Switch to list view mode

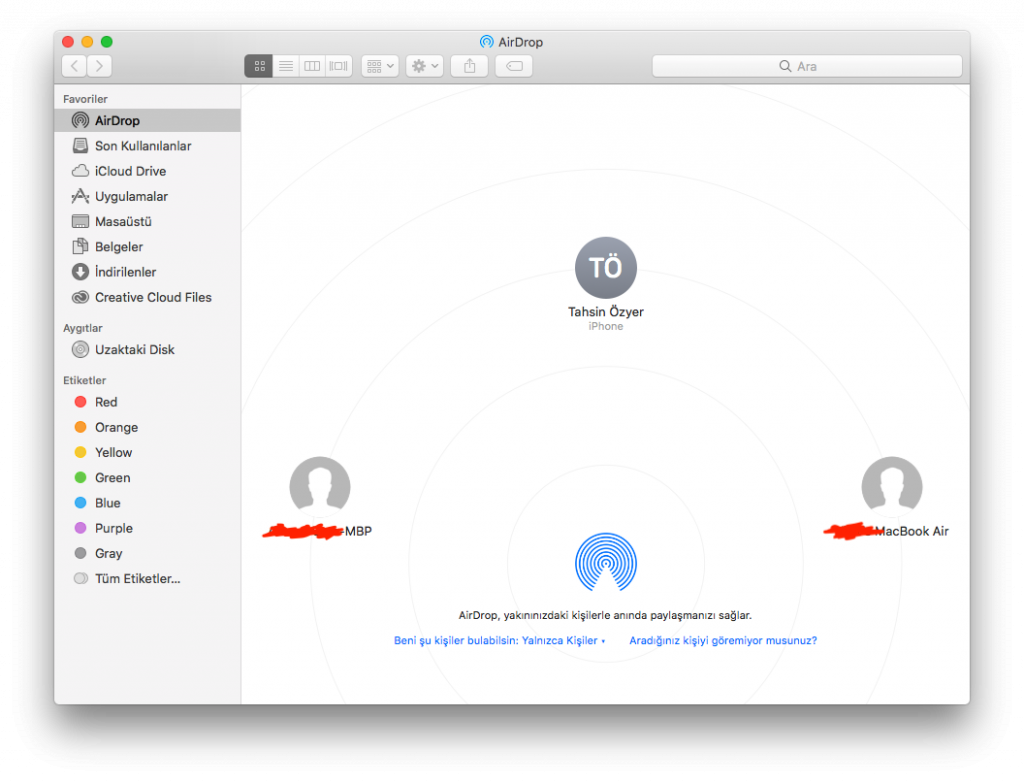coord(286,66)
